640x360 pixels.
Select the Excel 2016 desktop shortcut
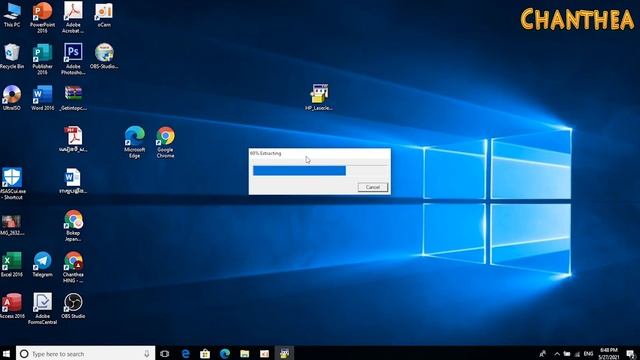pyautogui.click(x=12, y=264)
